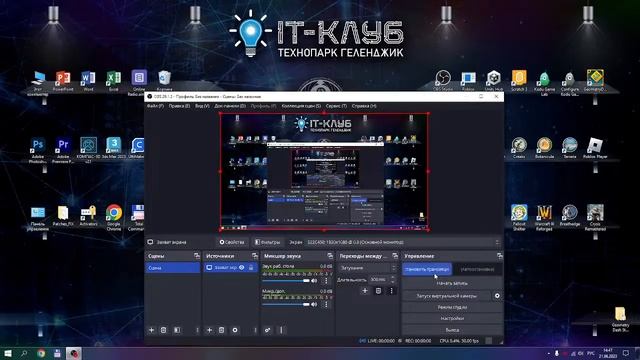Screen dimensions: 640x360
Task: Open Settings button in Controls
Action: coord(452,318)
